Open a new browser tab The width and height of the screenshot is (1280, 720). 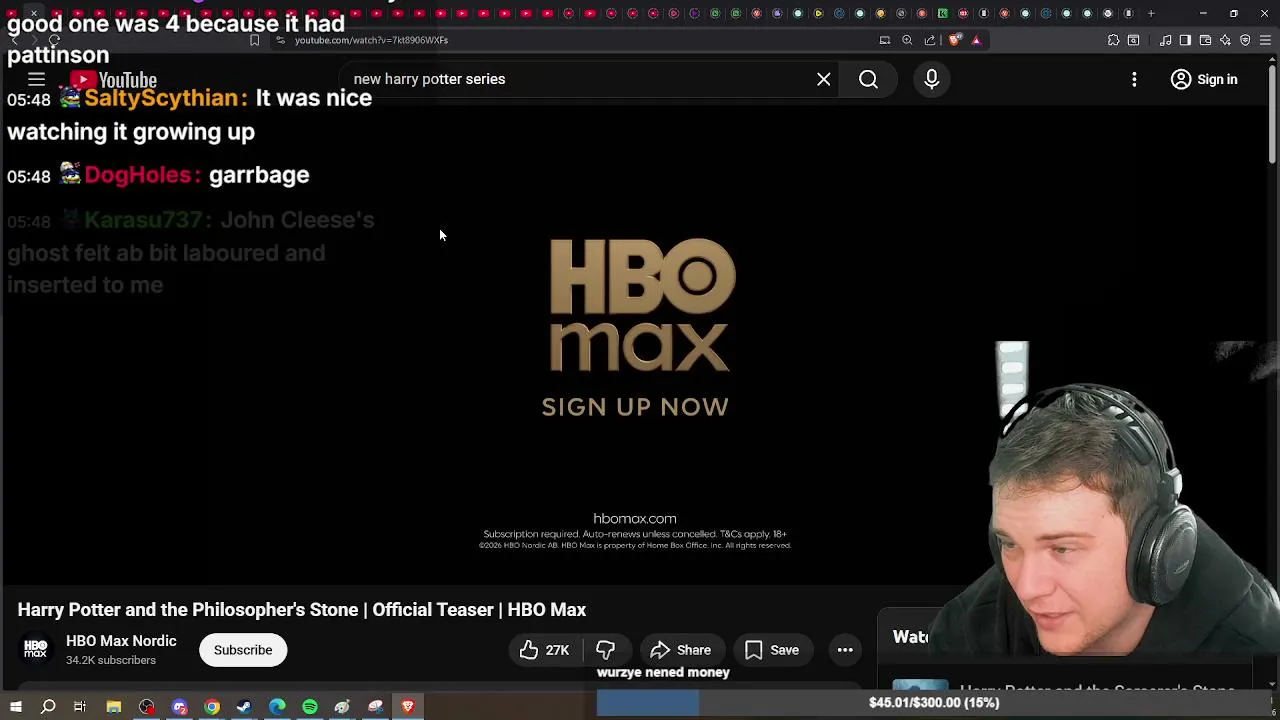point(1151,13)
